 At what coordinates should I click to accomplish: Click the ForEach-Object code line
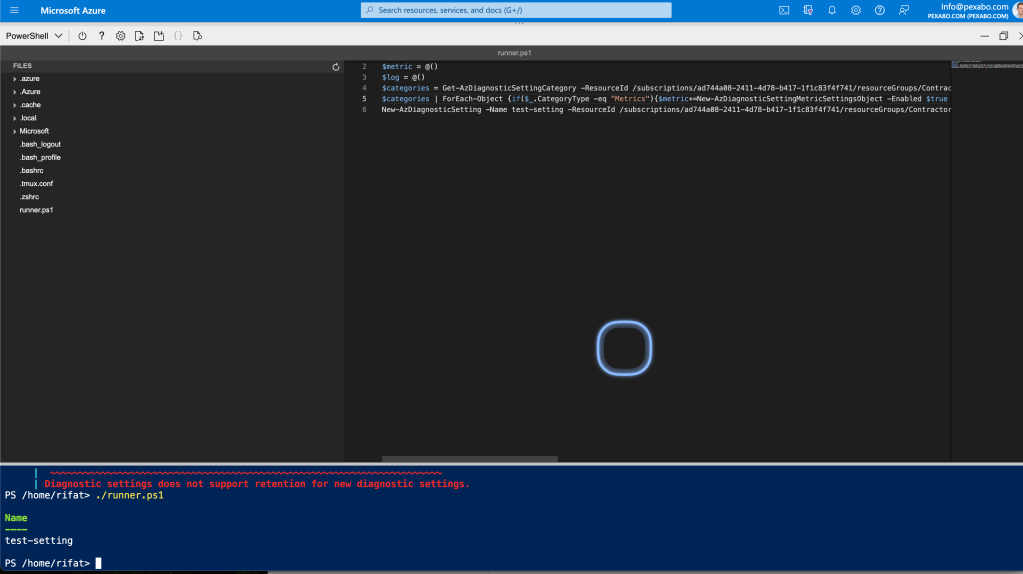(x=665, y=99)
